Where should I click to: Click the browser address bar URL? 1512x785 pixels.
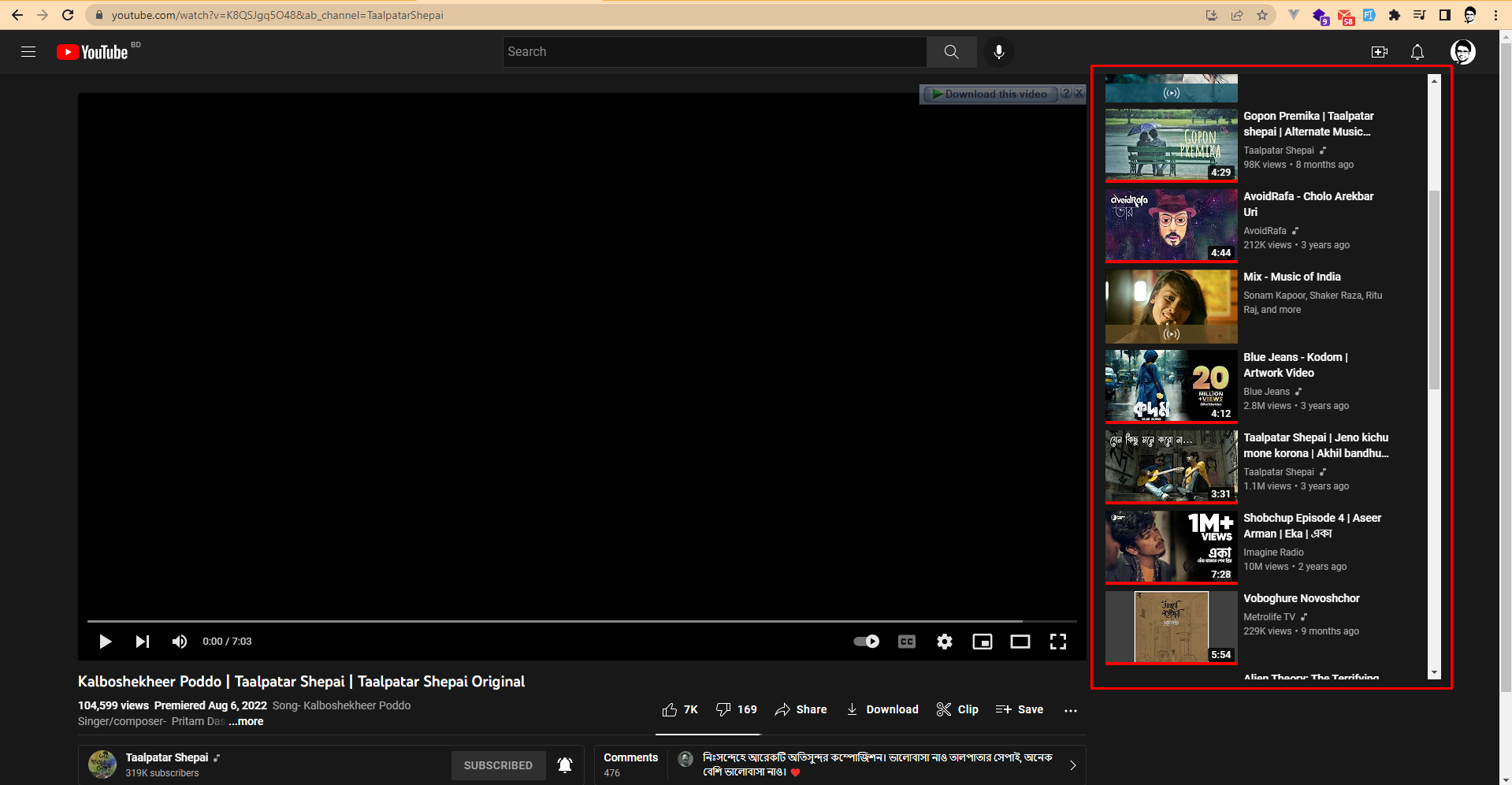pos(277,15)
